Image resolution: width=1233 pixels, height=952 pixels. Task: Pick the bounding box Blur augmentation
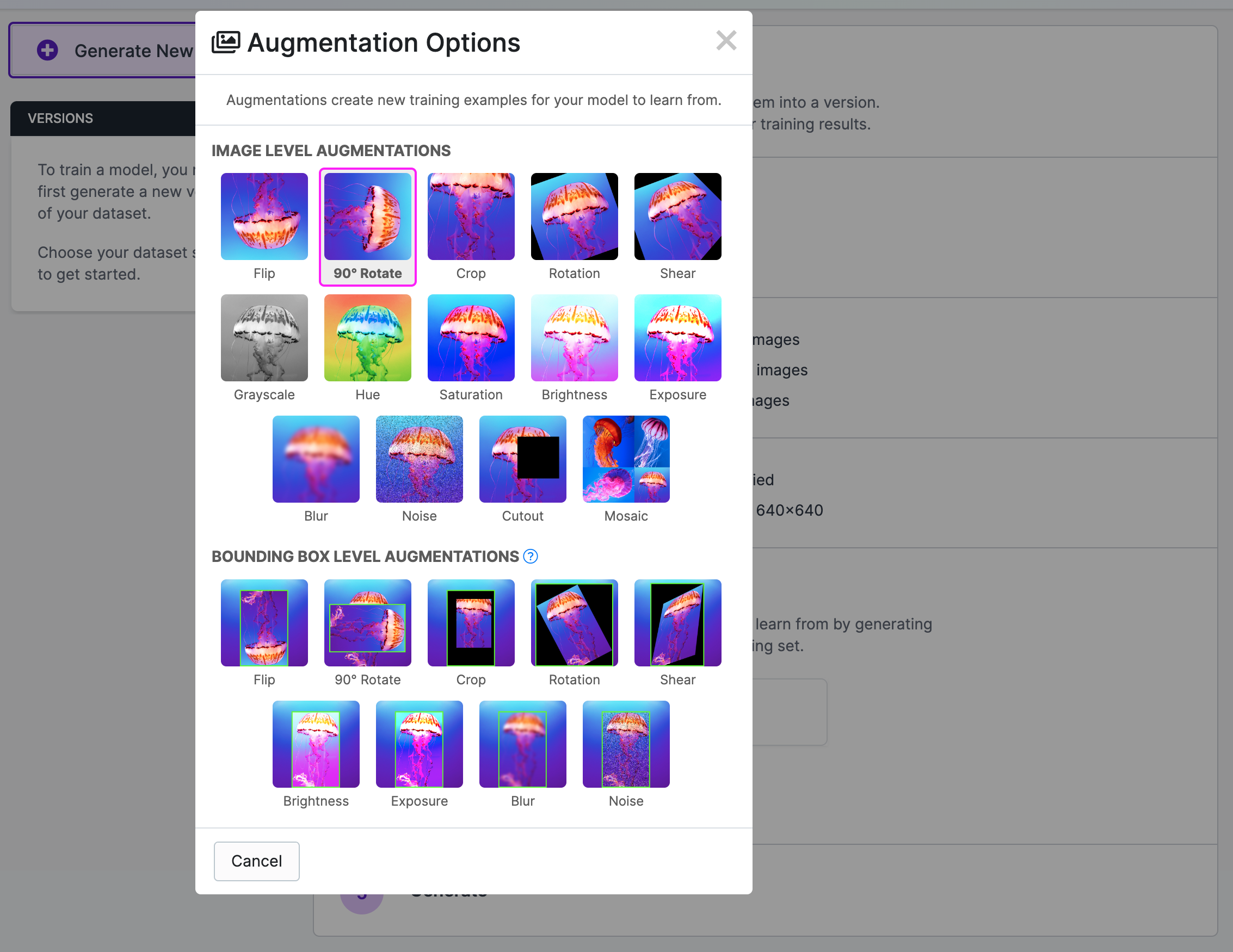click(x=522, y=744)
